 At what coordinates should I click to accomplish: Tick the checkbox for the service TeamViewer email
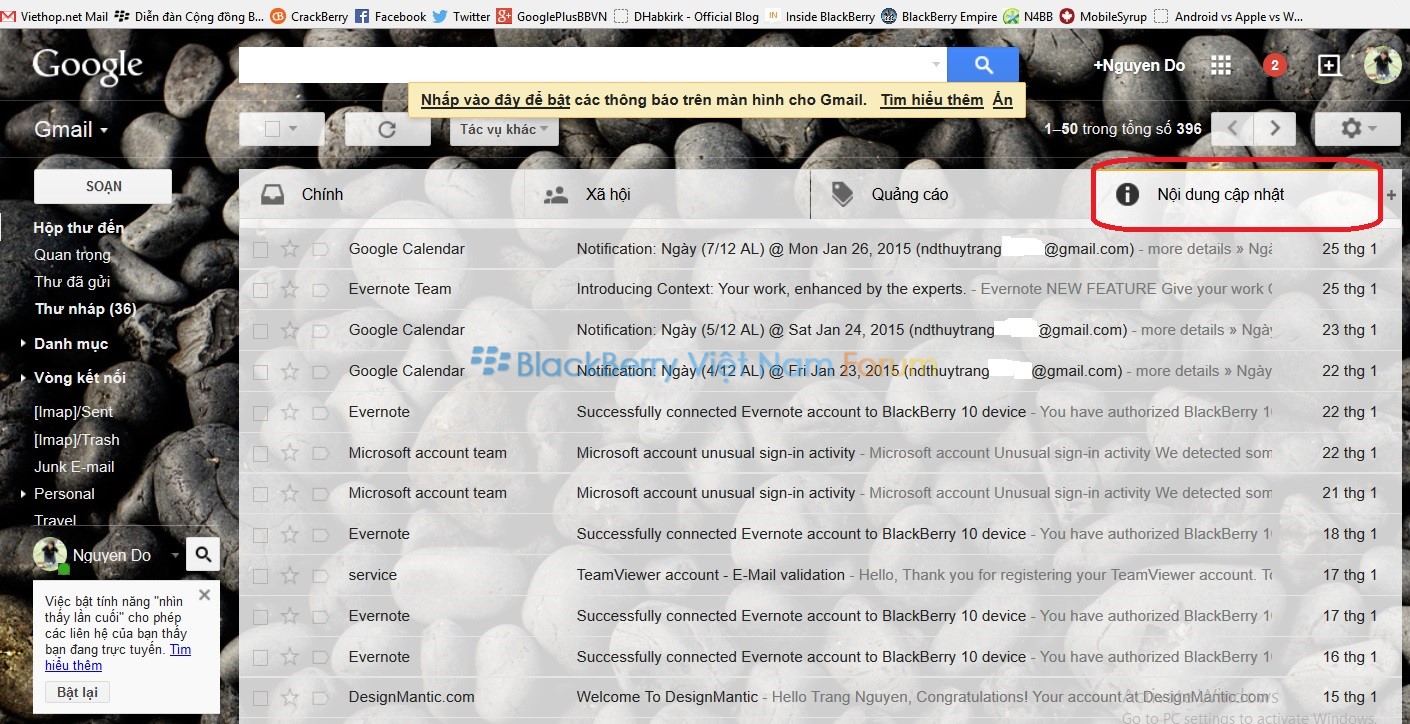click(260, 576)
